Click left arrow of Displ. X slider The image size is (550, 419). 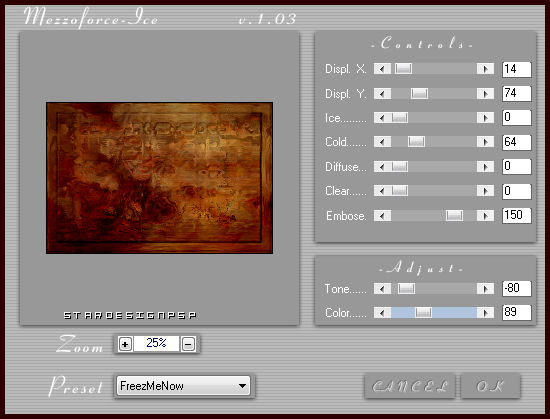(x=382, y=69)
